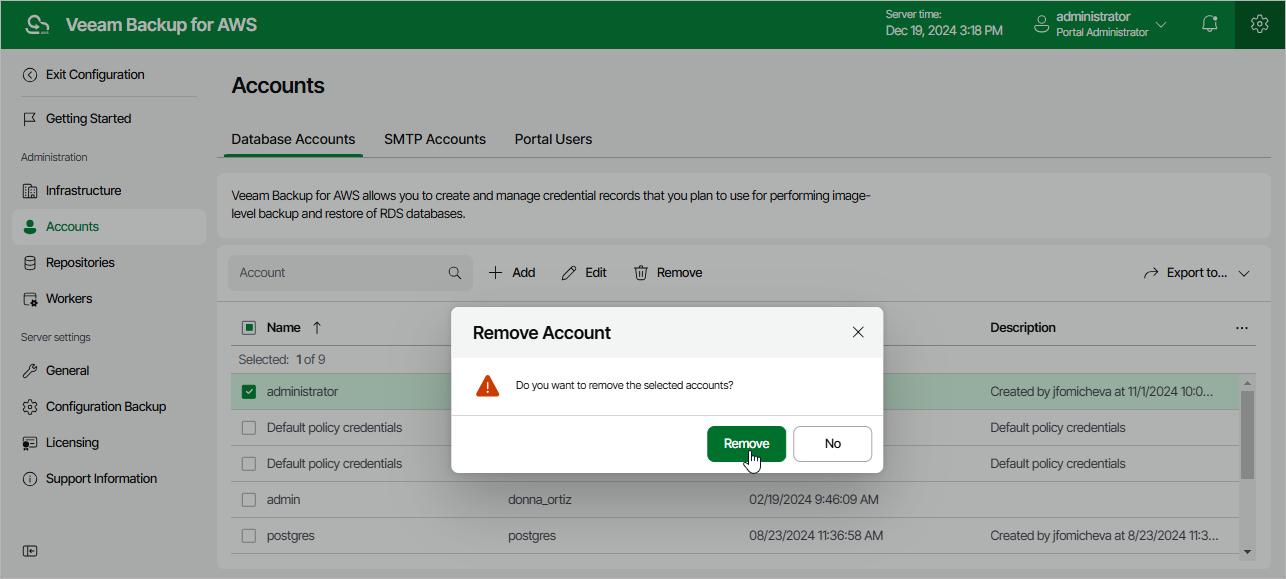Image resolution: width=1286 pixels, height=579 pixels.
Task: Toggle the select-all checkbox in Name header
Action: click(249, 328)
